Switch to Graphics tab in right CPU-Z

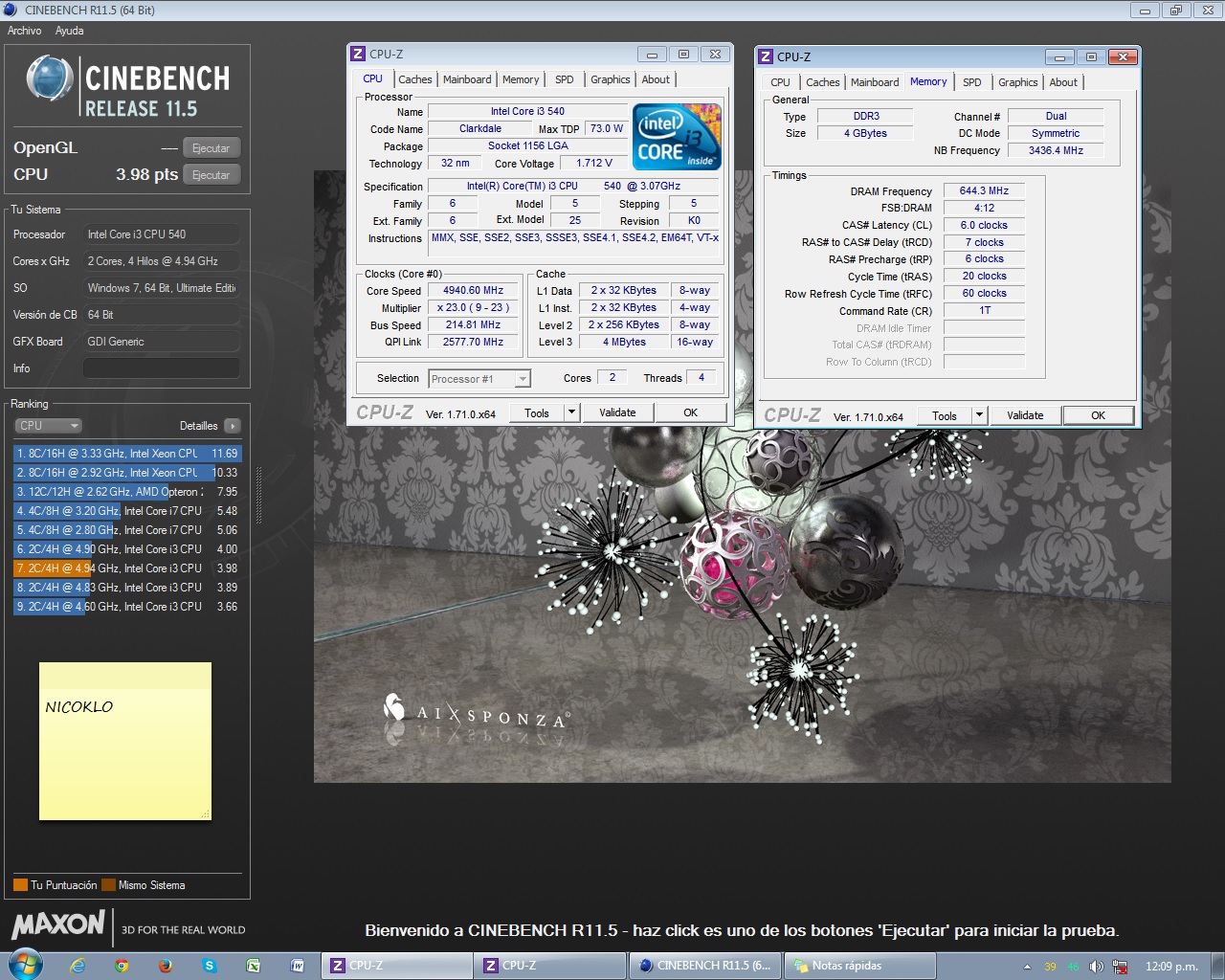click(1017, 82)
